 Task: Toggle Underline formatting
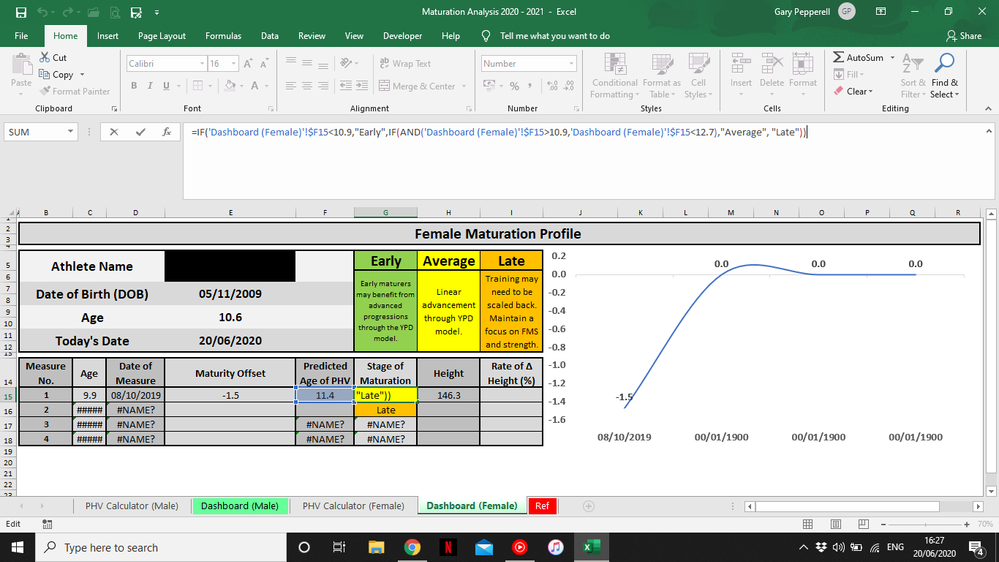(166, 86)
